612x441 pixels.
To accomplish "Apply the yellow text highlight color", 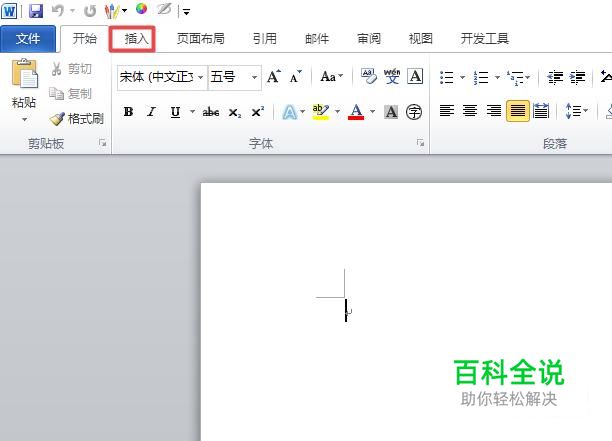I will pyautogui.click(x=321, y=112).
